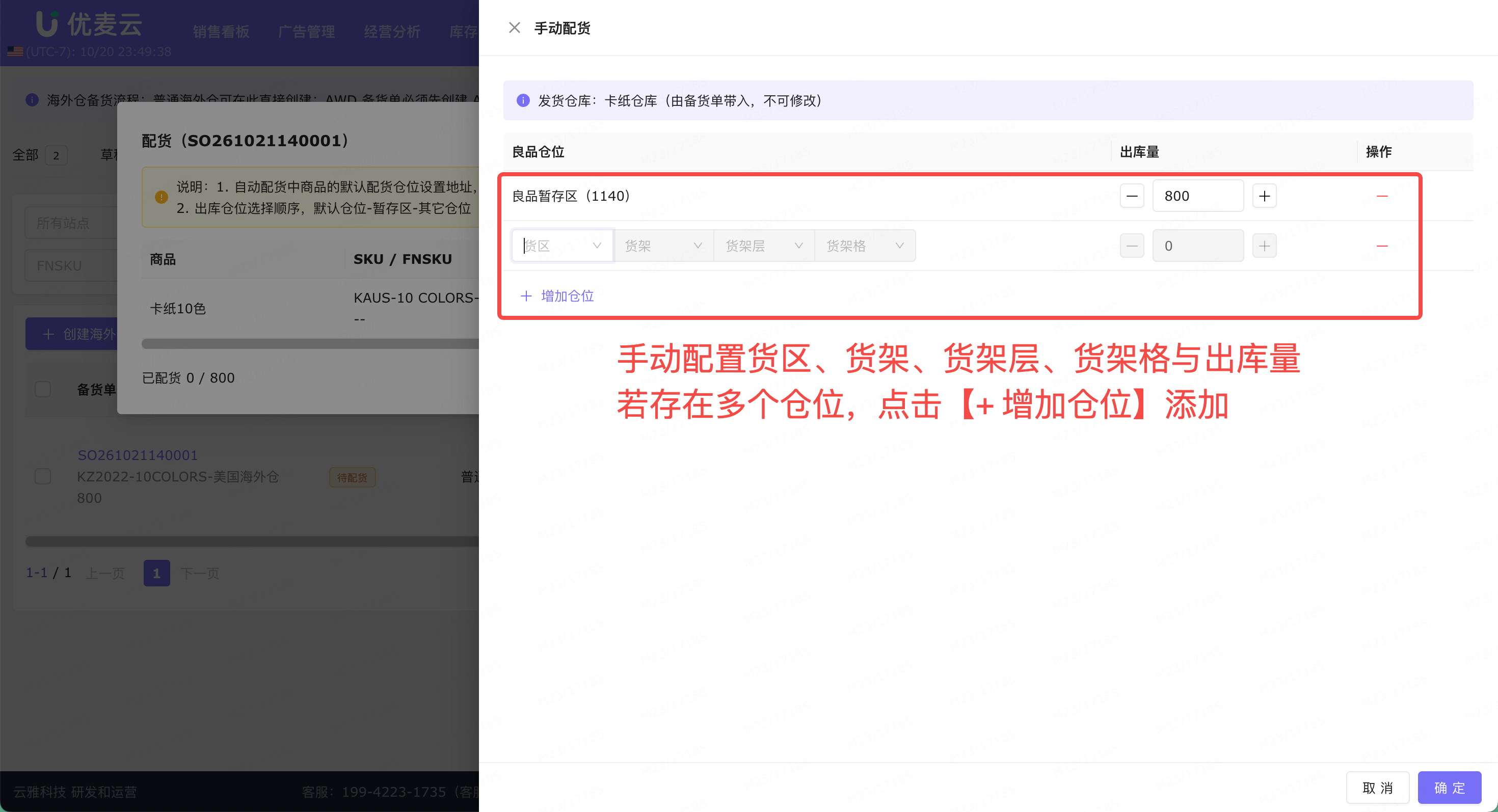Click 增加仓位 to add a location

point(557,296)
